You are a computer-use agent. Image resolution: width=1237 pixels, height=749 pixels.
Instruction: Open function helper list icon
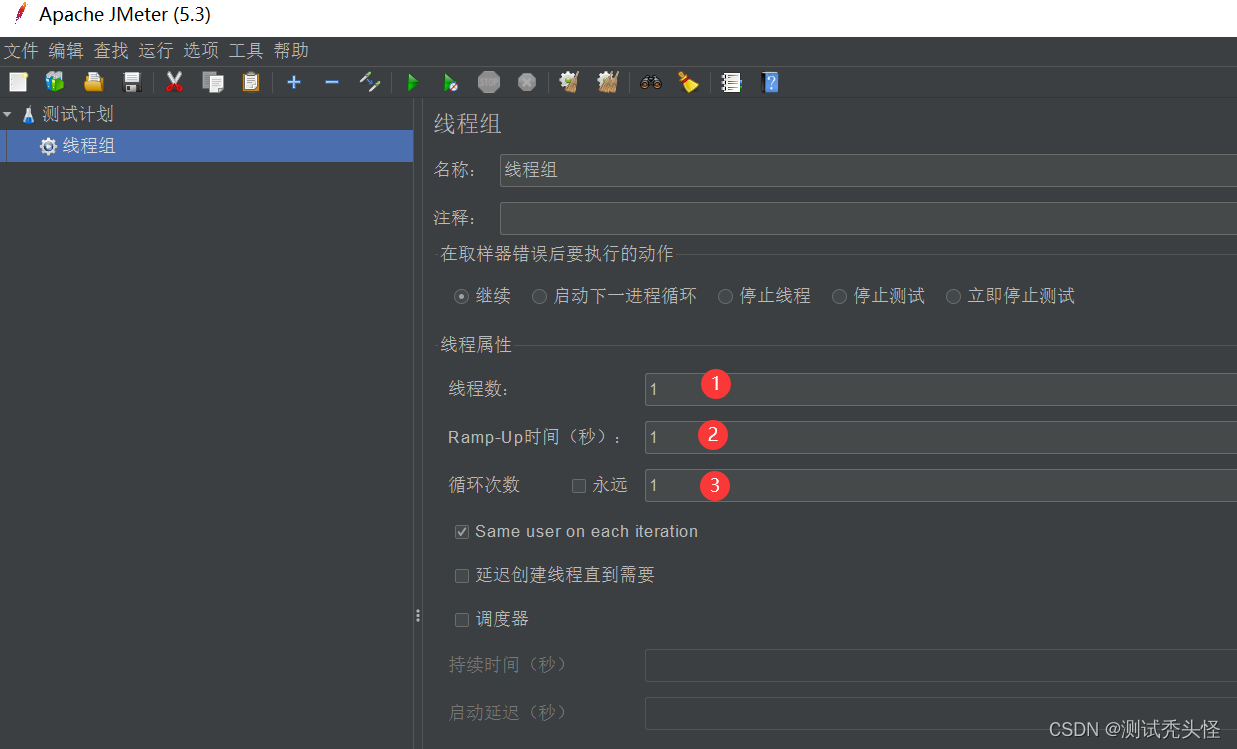pos(731,82)
